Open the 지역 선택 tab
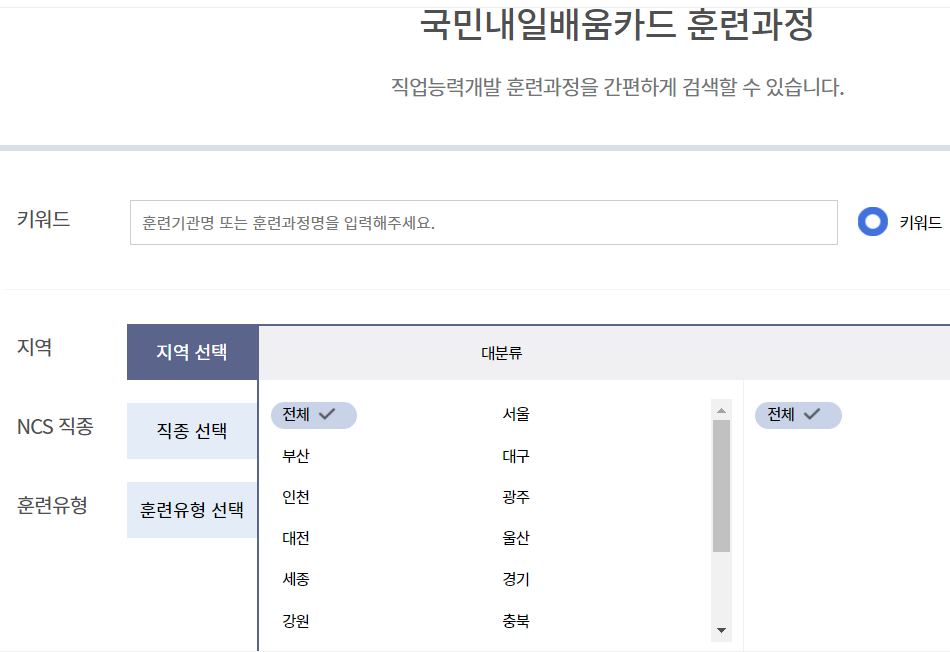The width and height of the screenshot is (950, 652). click(192, 352)
